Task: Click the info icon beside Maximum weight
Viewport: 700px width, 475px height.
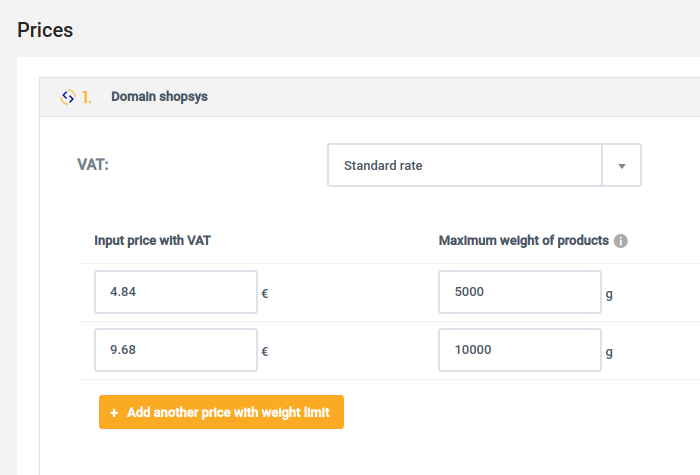Action: pyautogui.click(x=621, y=241)
